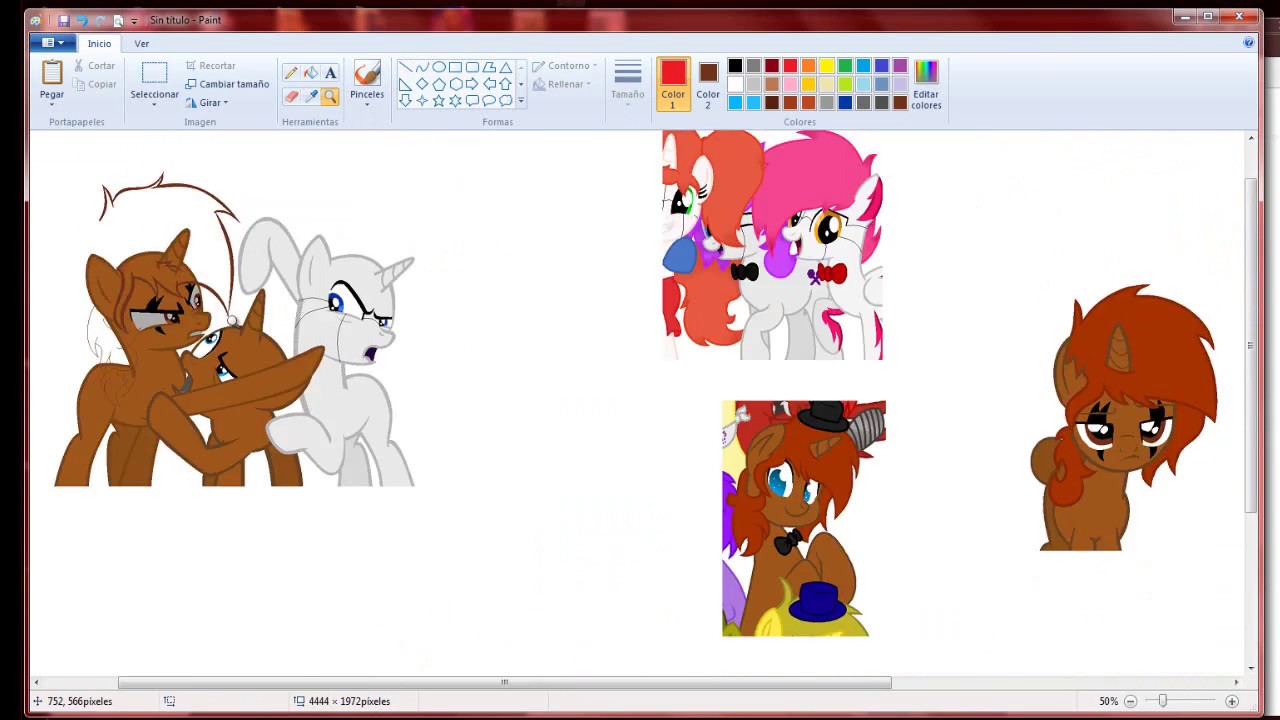
Task: Switch to the Ver tab
Action: [142, 44]
